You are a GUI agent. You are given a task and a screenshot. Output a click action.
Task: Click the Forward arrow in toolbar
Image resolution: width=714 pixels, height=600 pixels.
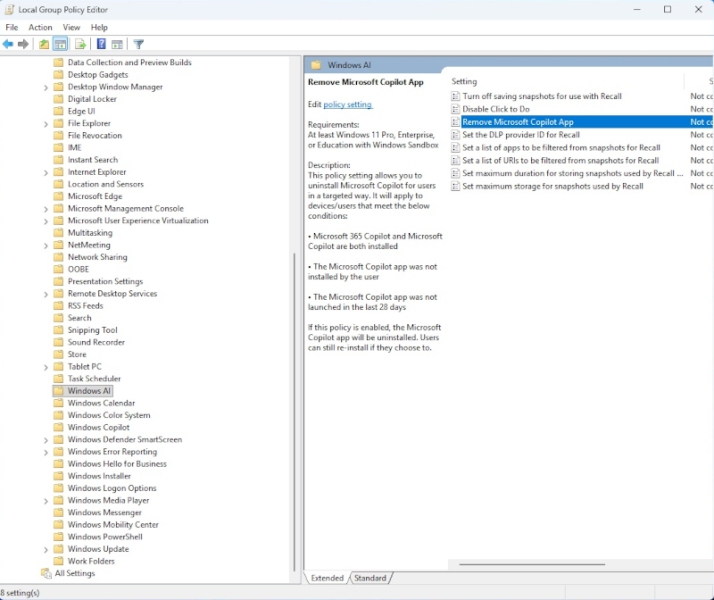pos(23,44)
